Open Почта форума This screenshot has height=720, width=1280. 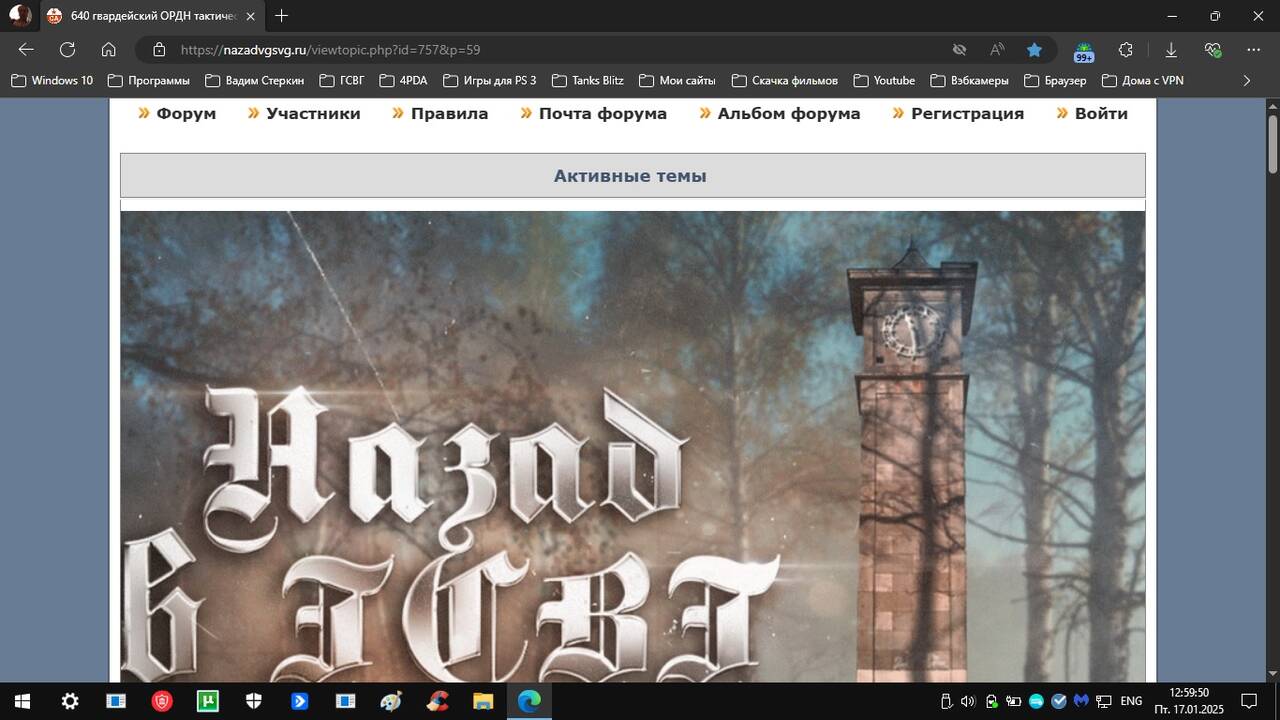603,114
